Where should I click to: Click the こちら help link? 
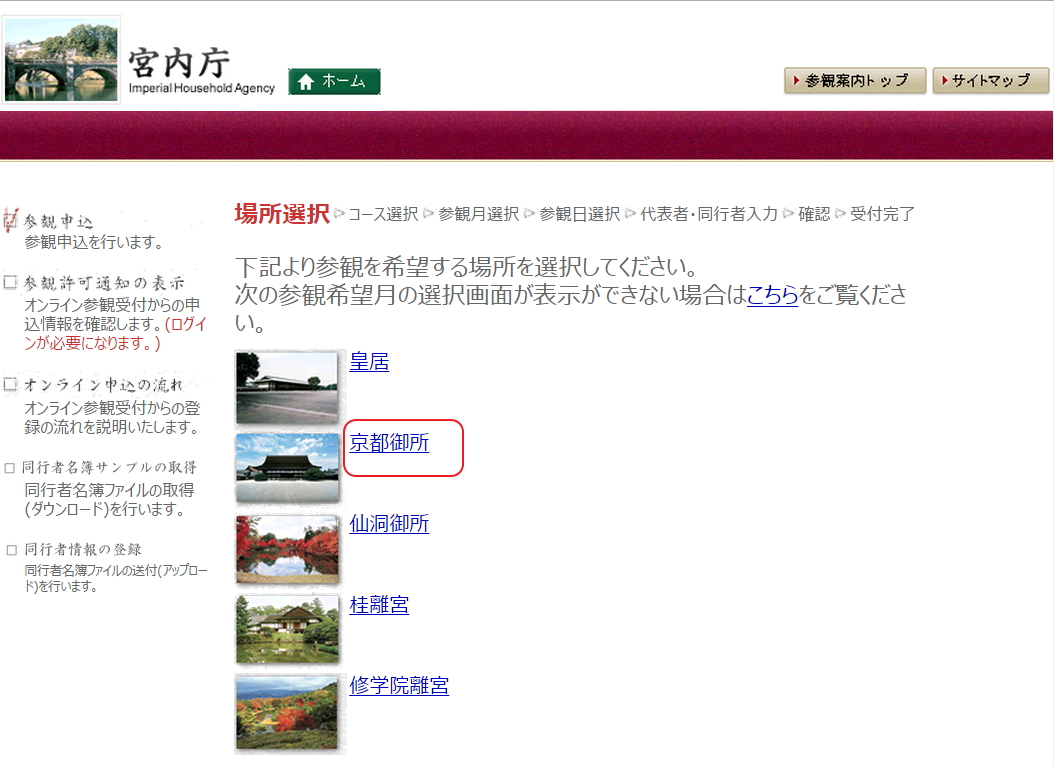click(x=772, y=295)
